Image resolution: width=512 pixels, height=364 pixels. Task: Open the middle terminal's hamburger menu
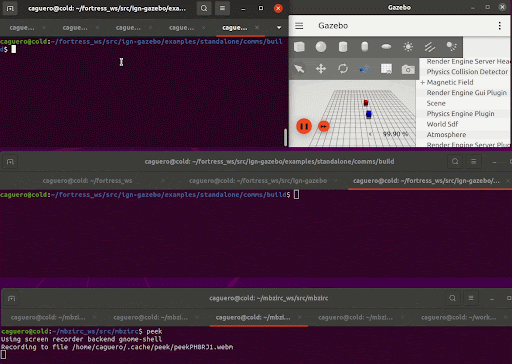[473, 162]
